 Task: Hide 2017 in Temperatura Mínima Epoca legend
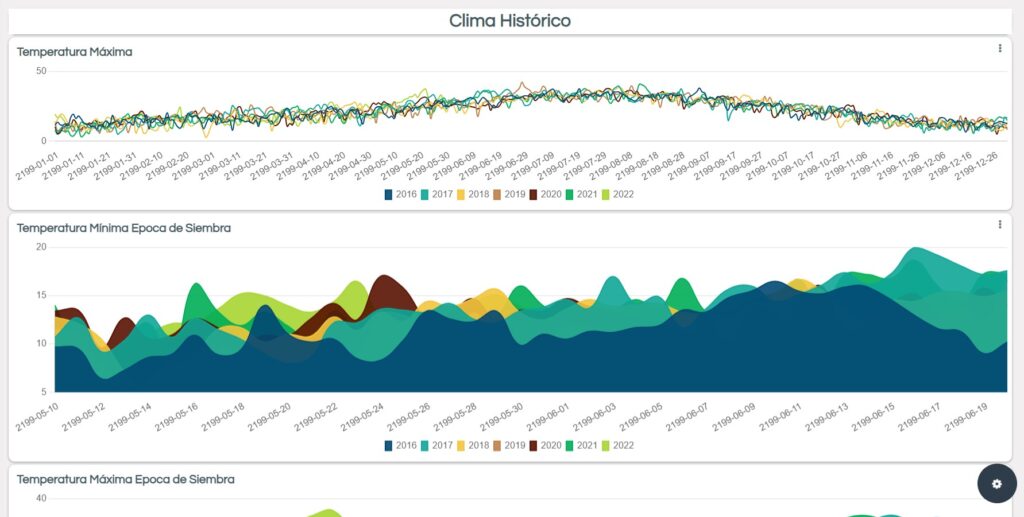point(437,446)
